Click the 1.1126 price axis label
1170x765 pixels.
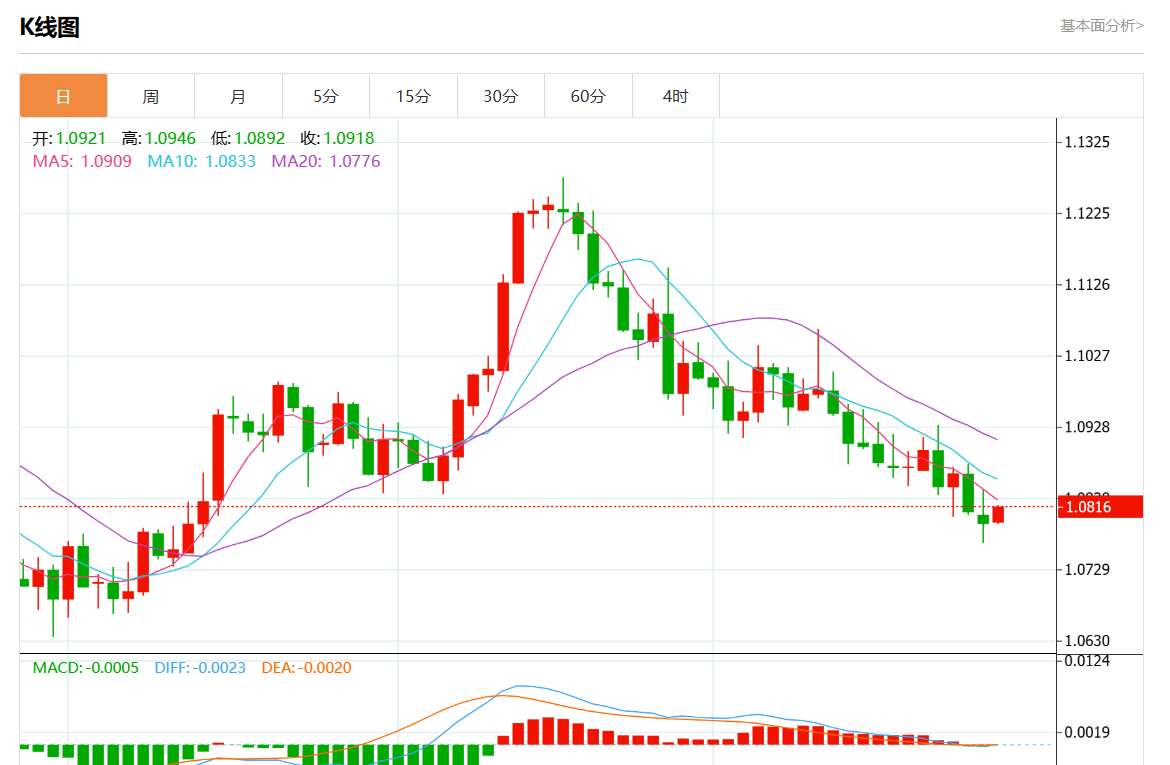point(1087,284)
